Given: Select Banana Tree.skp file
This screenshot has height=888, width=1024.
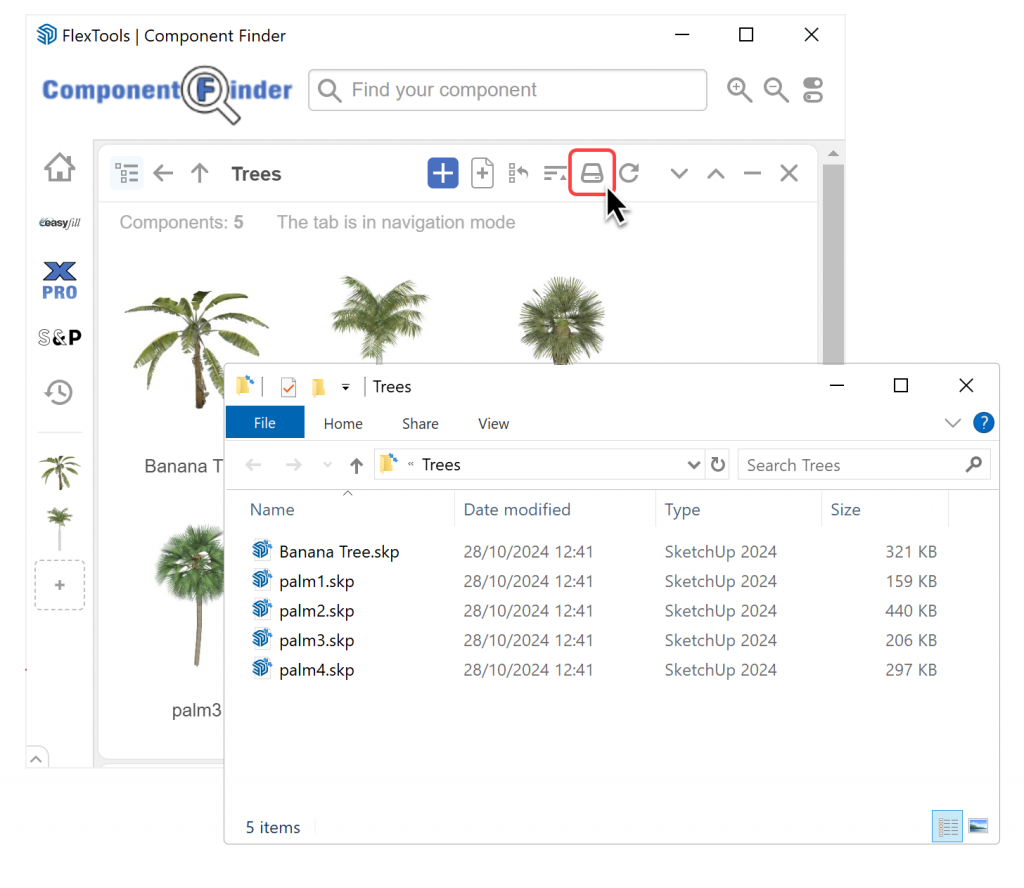Looking at the screenshot, I should pos(339,552).
